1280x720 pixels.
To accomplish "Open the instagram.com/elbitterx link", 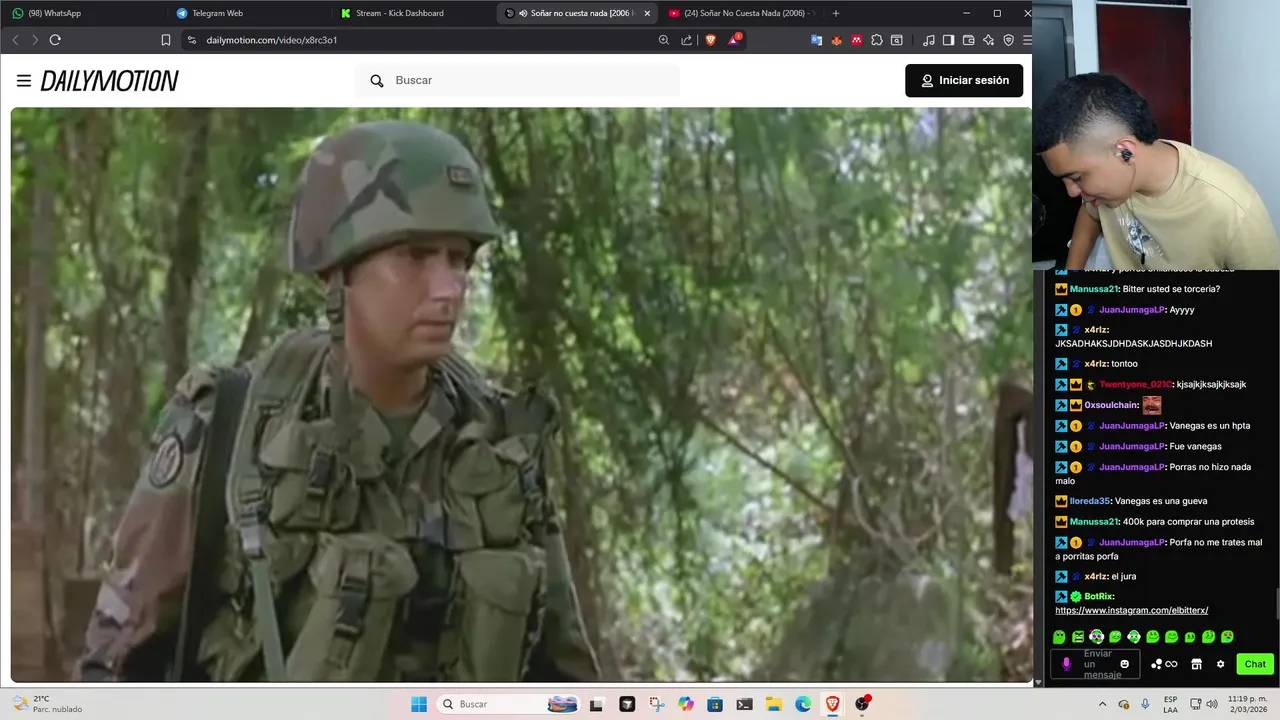I will click(x=1132, y=610).
